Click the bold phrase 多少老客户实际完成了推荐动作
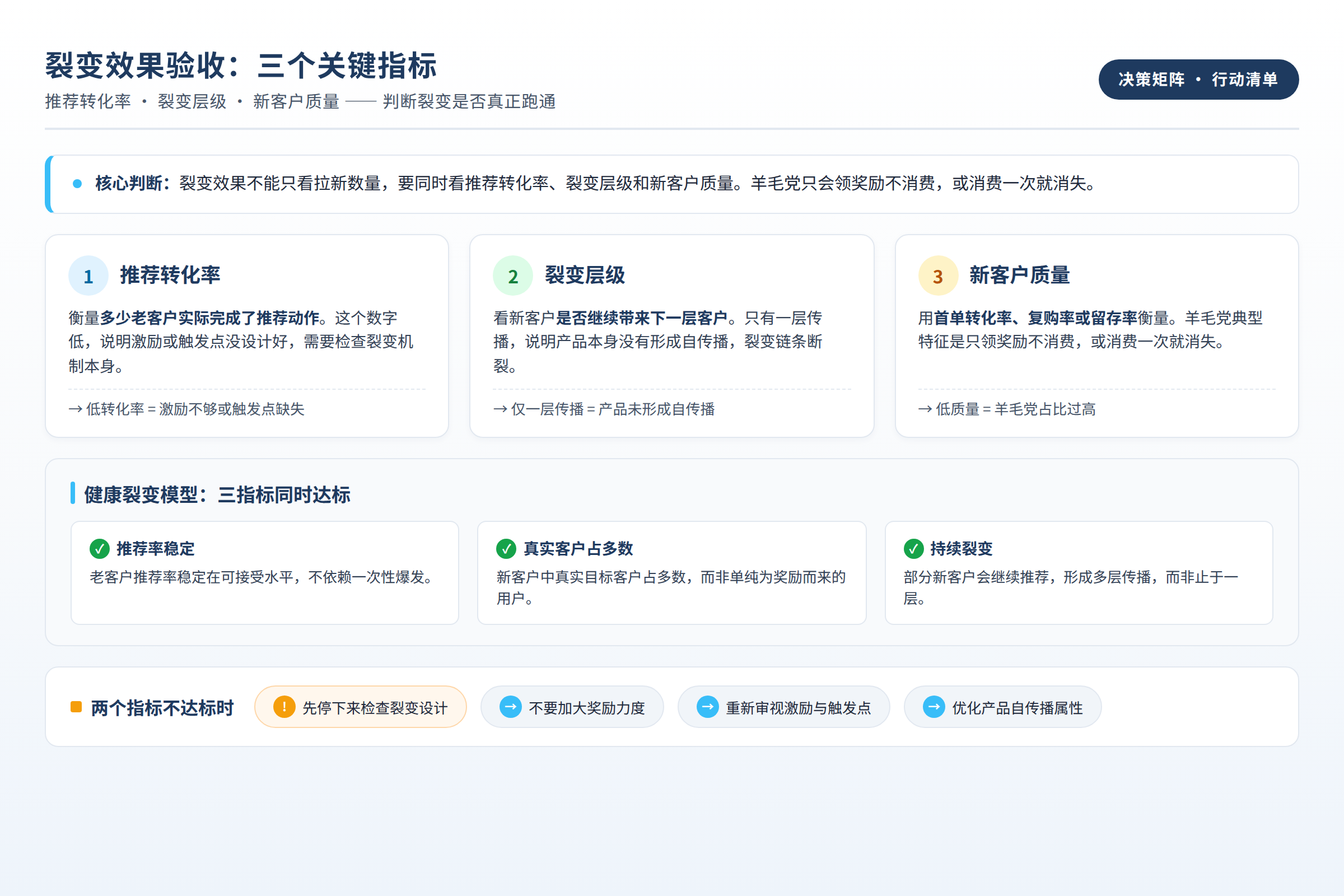Screen dimensions: 1344x896 point(209,318)
